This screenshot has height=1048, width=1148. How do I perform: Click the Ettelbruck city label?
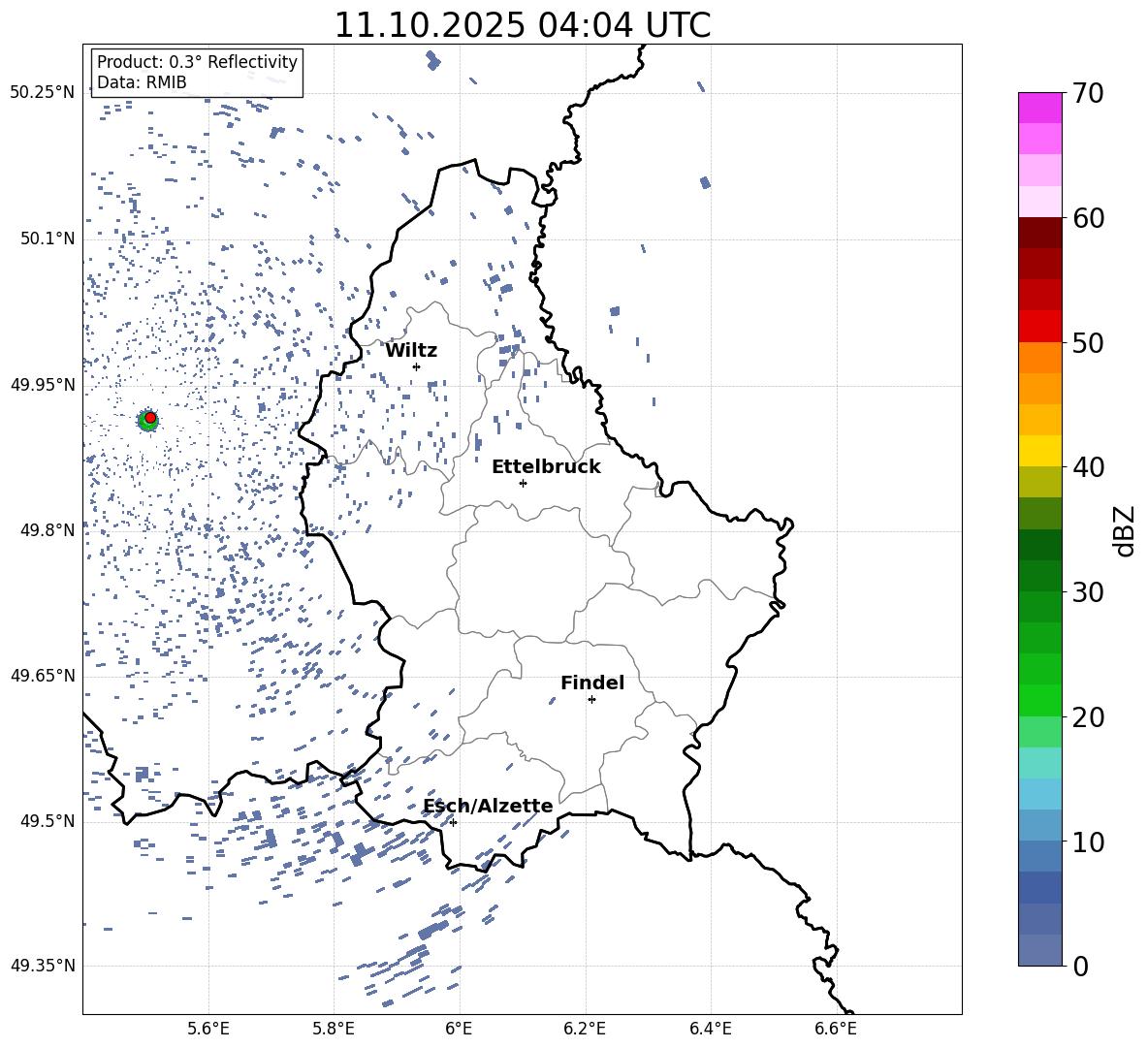tap(546, 467)
